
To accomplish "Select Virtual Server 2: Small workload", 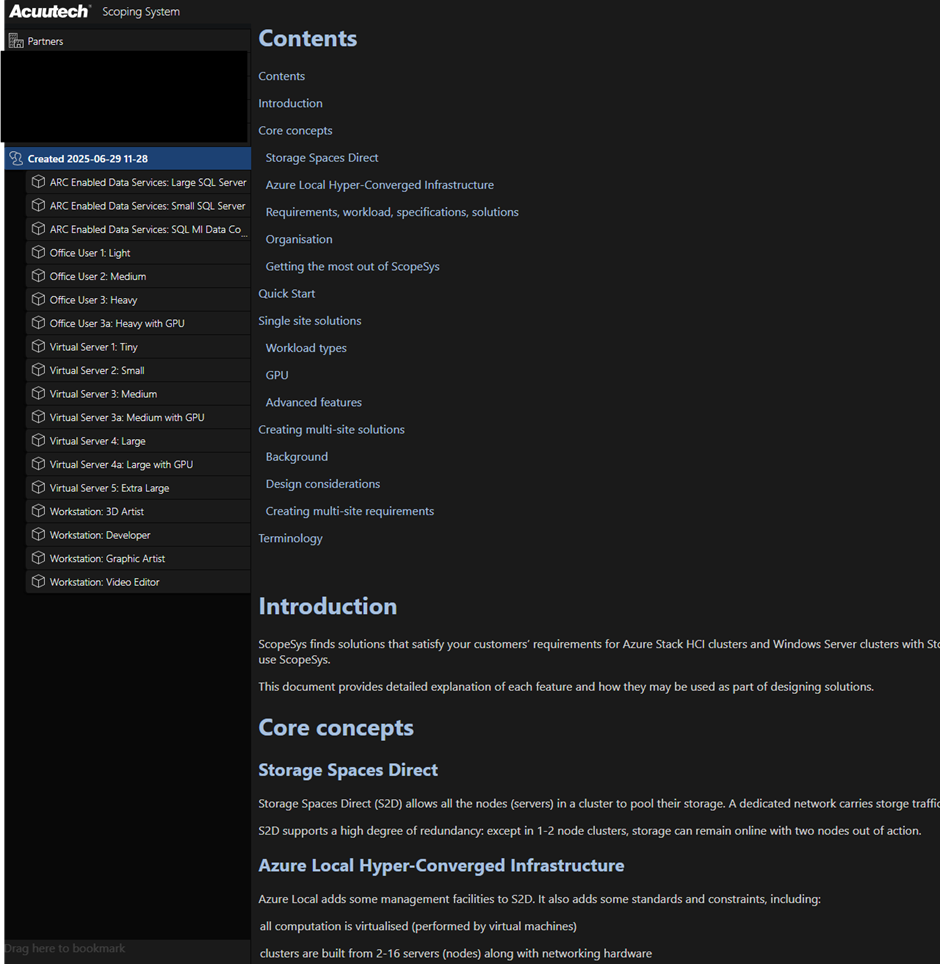I will 138,370.
